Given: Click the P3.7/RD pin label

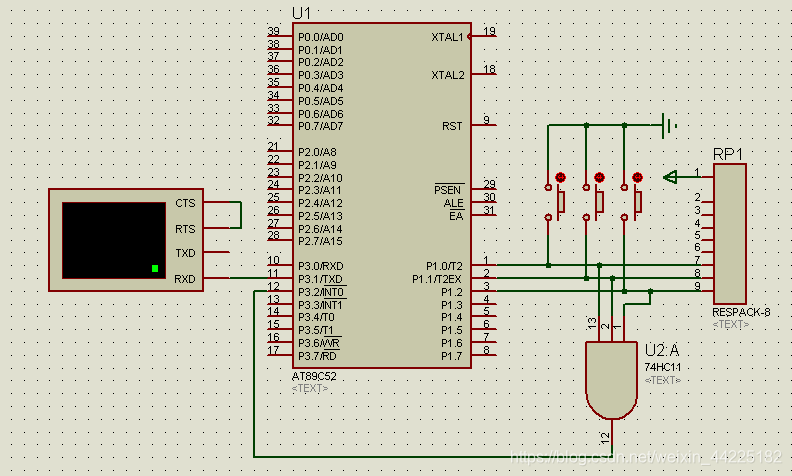Looking at the screenshot, I should 317,356.
